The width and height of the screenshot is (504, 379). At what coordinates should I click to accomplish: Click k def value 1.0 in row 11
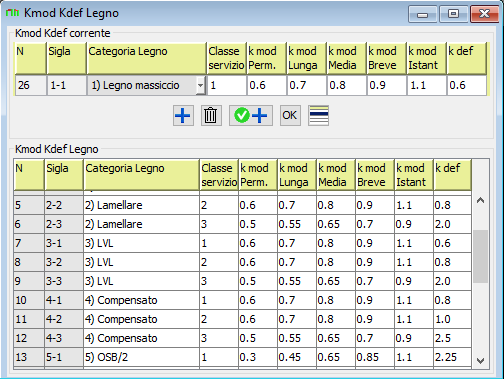point(443,319)
